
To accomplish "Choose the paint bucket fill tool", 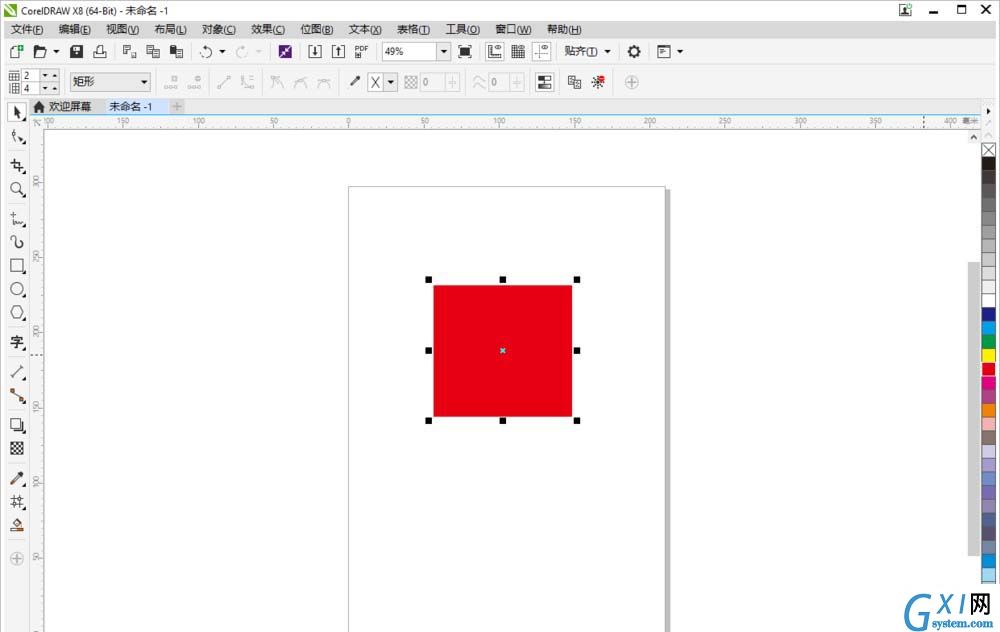I will (x=17, y=525).
